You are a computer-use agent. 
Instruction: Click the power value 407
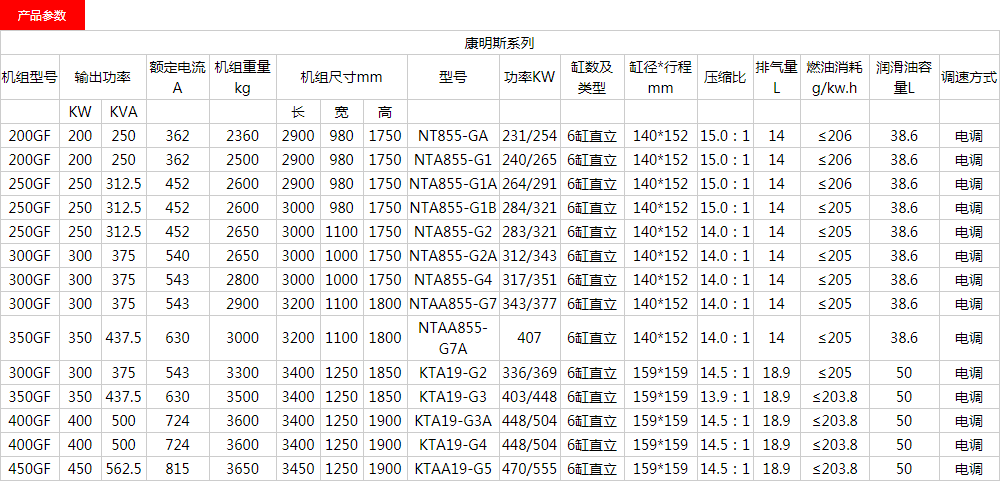click(x=529, y=337)
